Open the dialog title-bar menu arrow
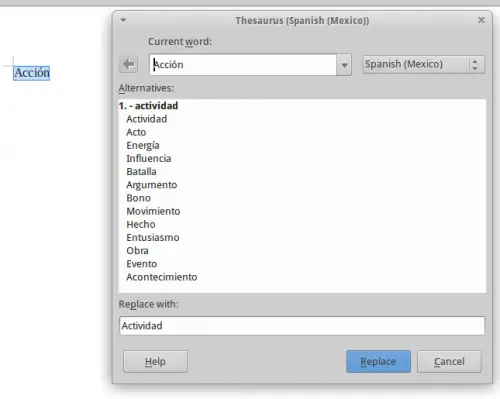 pyautogui.click(x=123, y=20)
